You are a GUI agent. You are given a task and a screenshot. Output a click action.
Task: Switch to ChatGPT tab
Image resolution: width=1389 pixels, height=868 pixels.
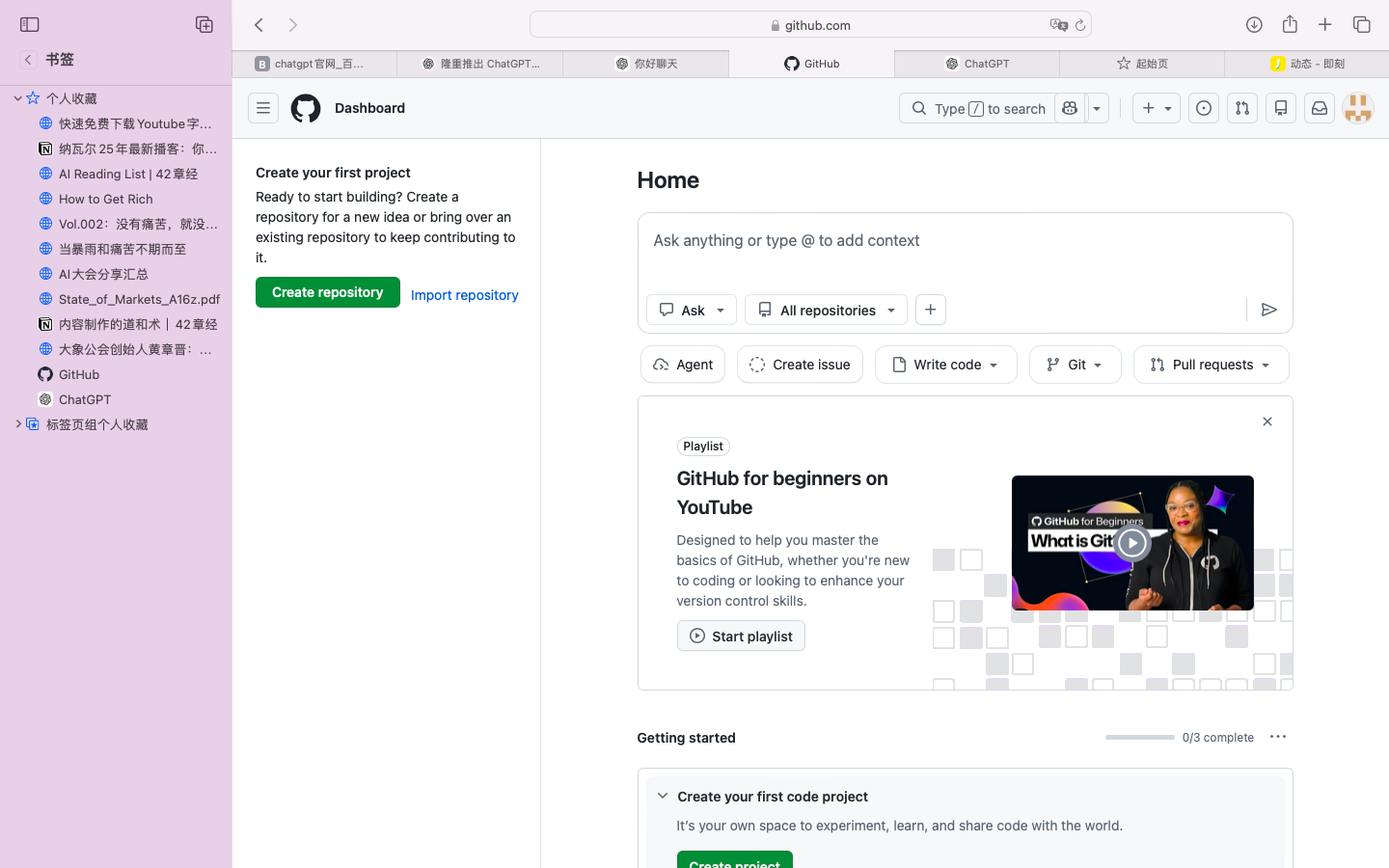tap(977, 64)
